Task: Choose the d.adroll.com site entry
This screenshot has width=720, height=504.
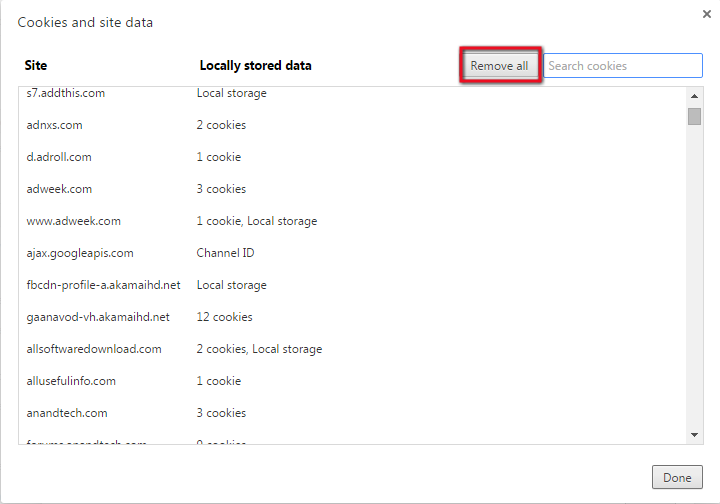Action: point(59,157)
